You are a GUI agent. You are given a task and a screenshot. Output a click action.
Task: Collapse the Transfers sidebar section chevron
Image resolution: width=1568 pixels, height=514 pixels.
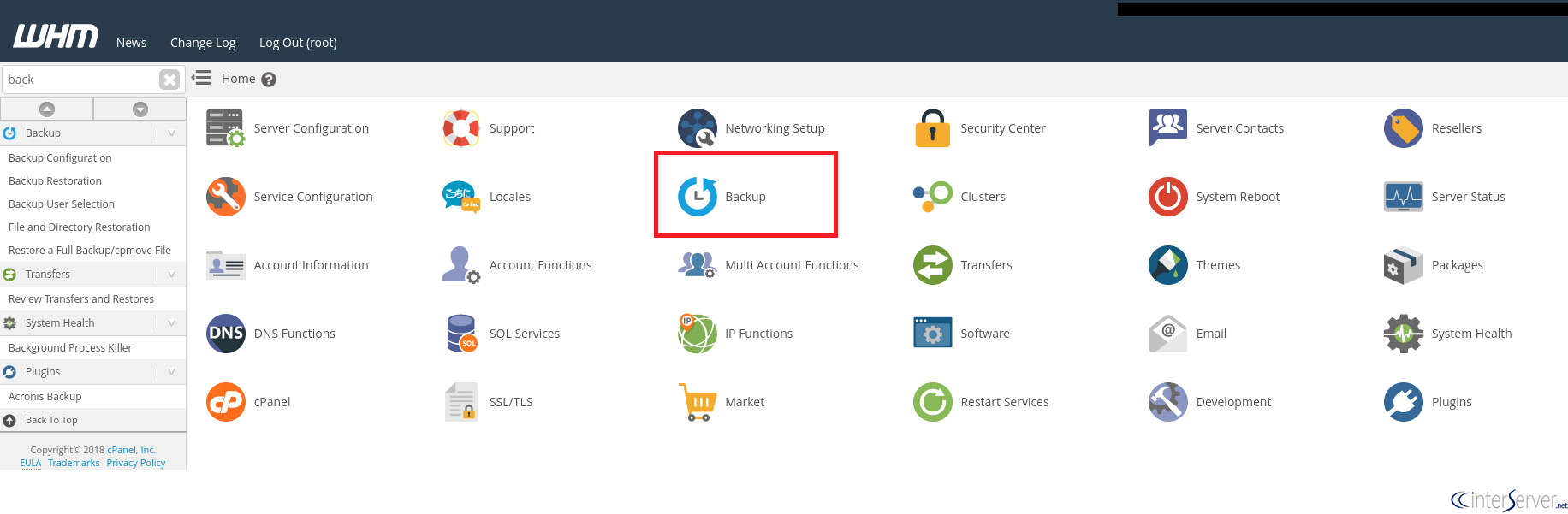[171, 274]
